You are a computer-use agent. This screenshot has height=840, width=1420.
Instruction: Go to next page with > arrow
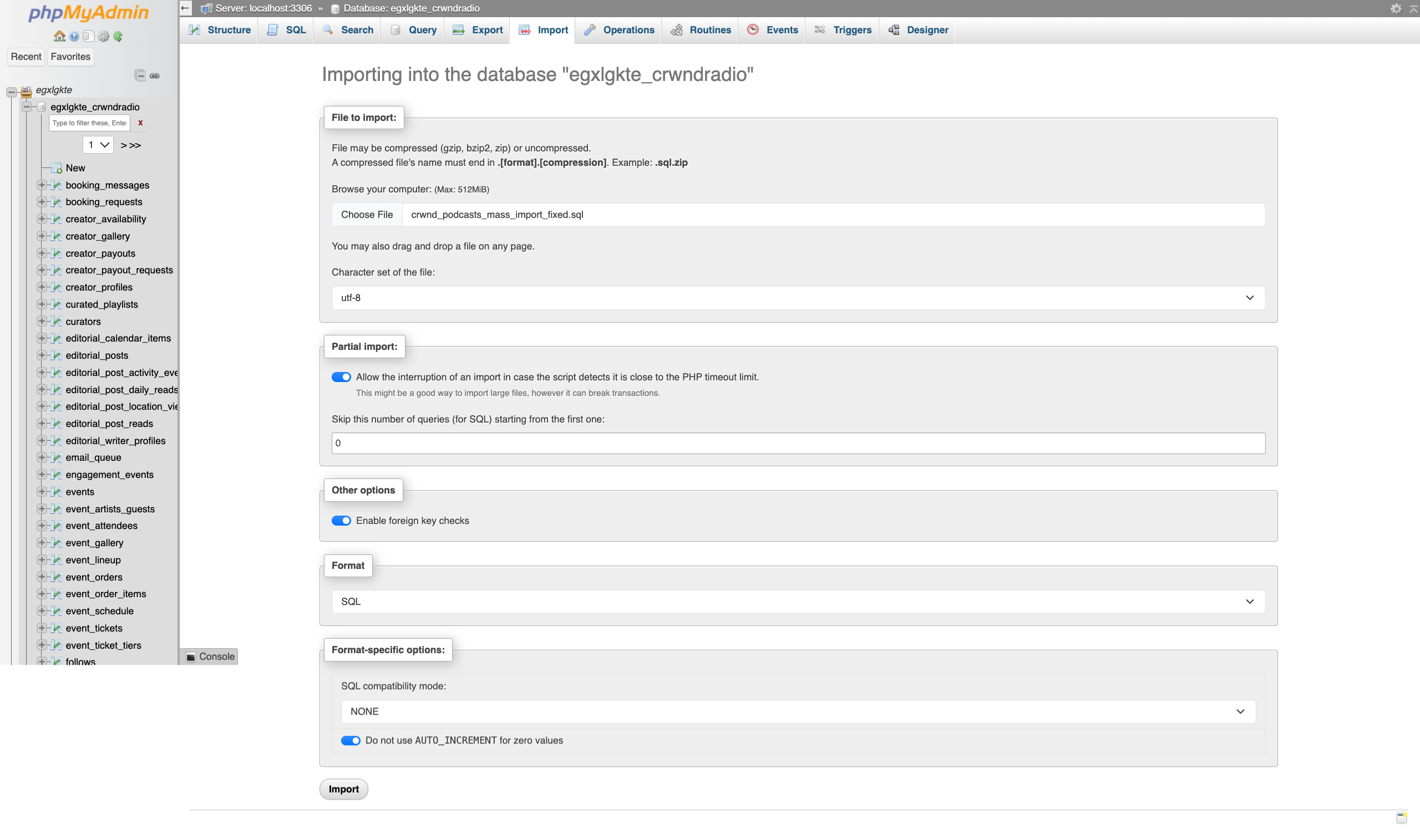[x=124, y=145]
